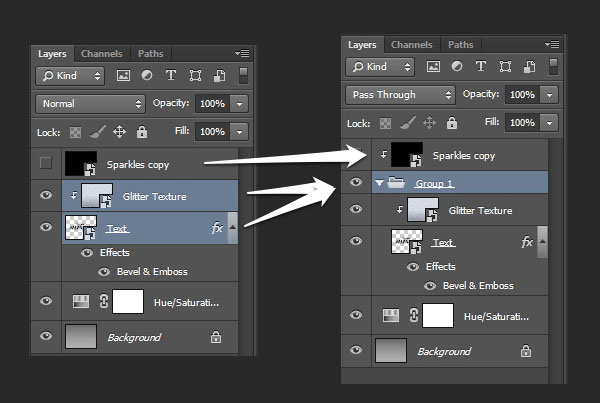Click pixel layer filter in right panel
The height and width of the screenshot is (403, 600).
pos(433,66)
